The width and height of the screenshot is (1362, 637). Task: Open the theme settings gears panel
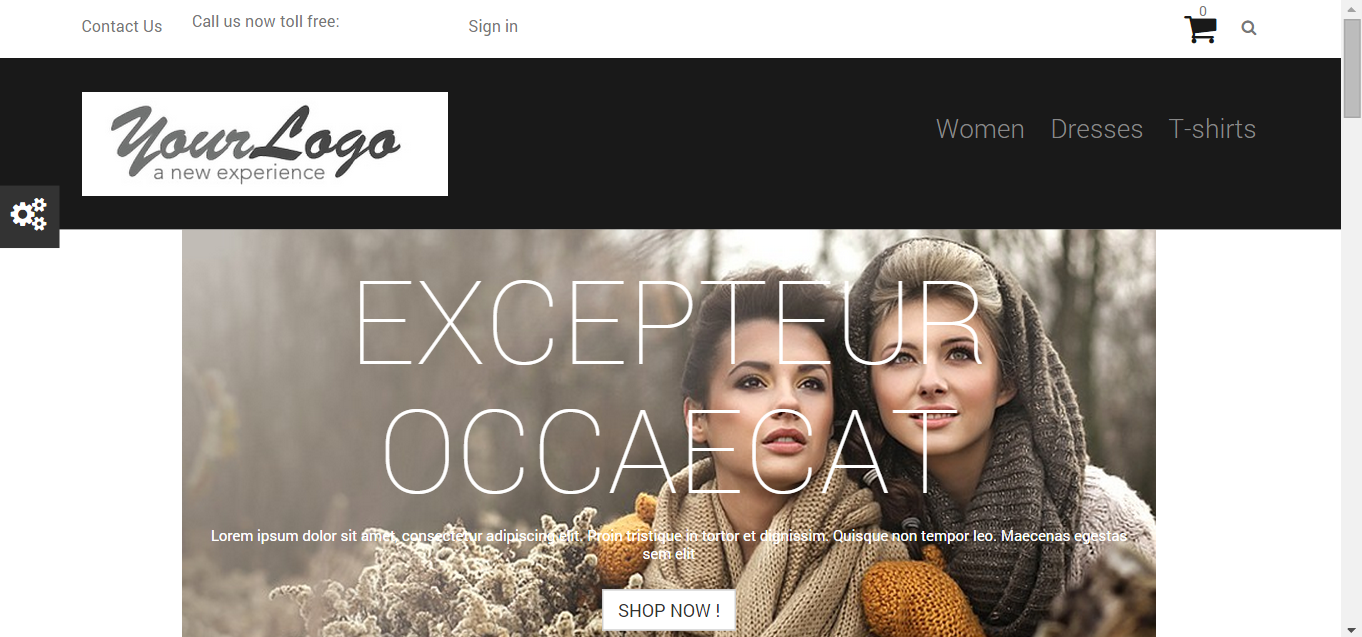(29, 216)
